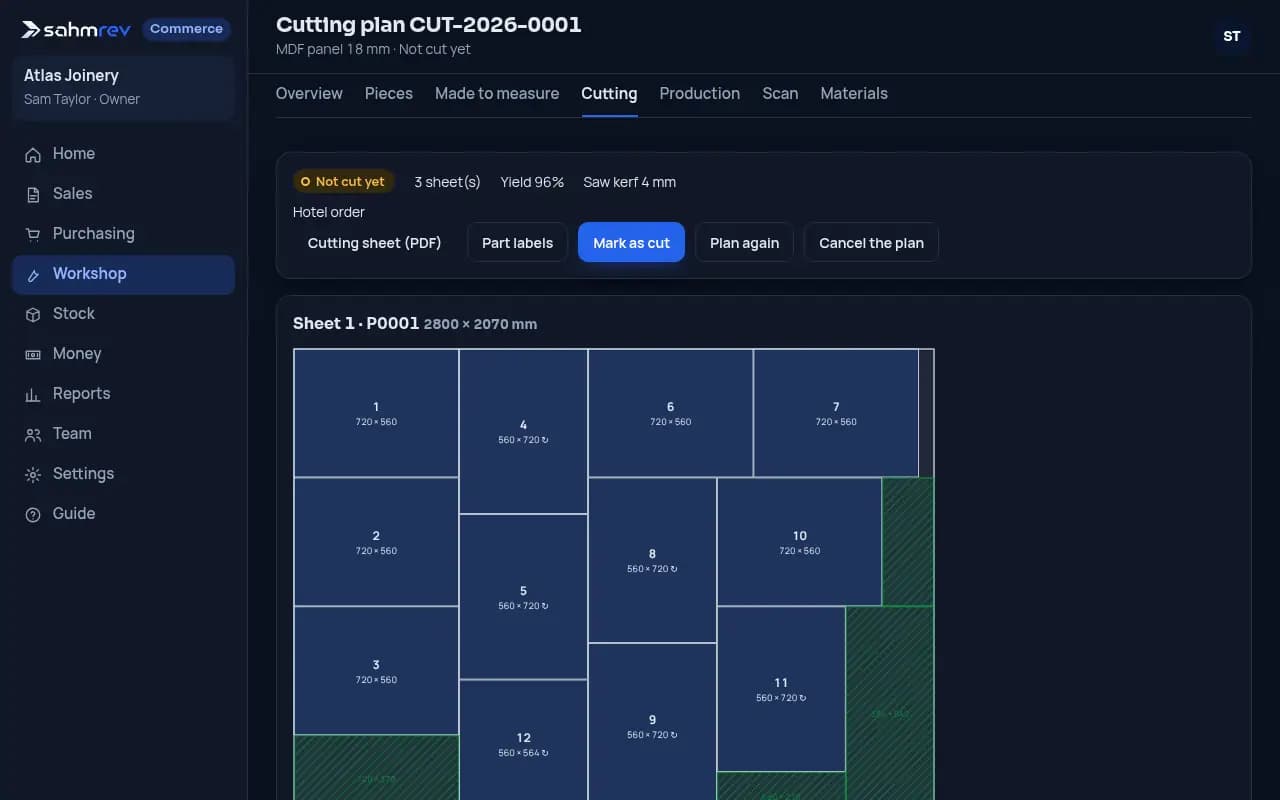Click piece 5 in the cutting layout
1280x800 pixels.
523,597
